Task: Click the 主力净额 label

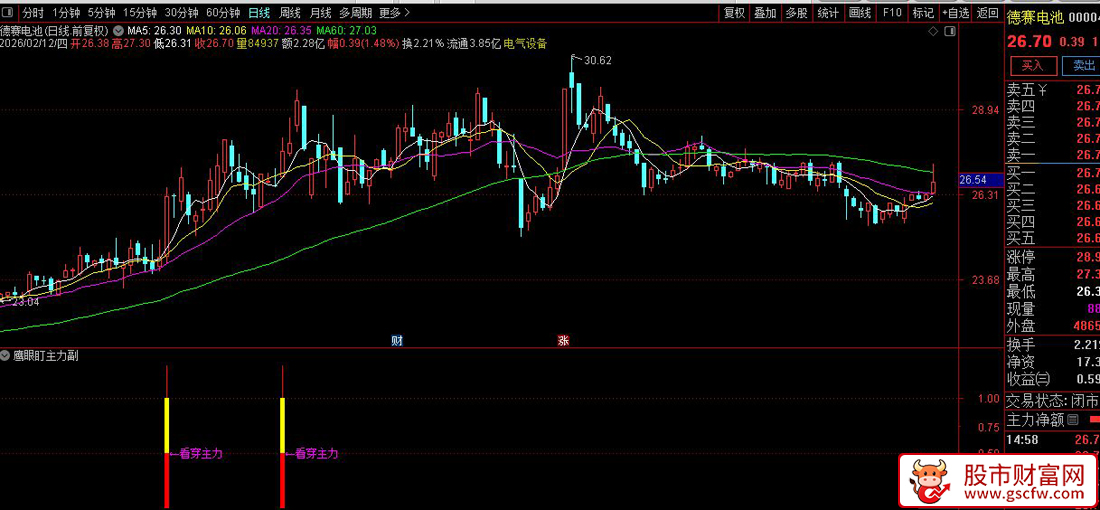Action: (1035, 421)
